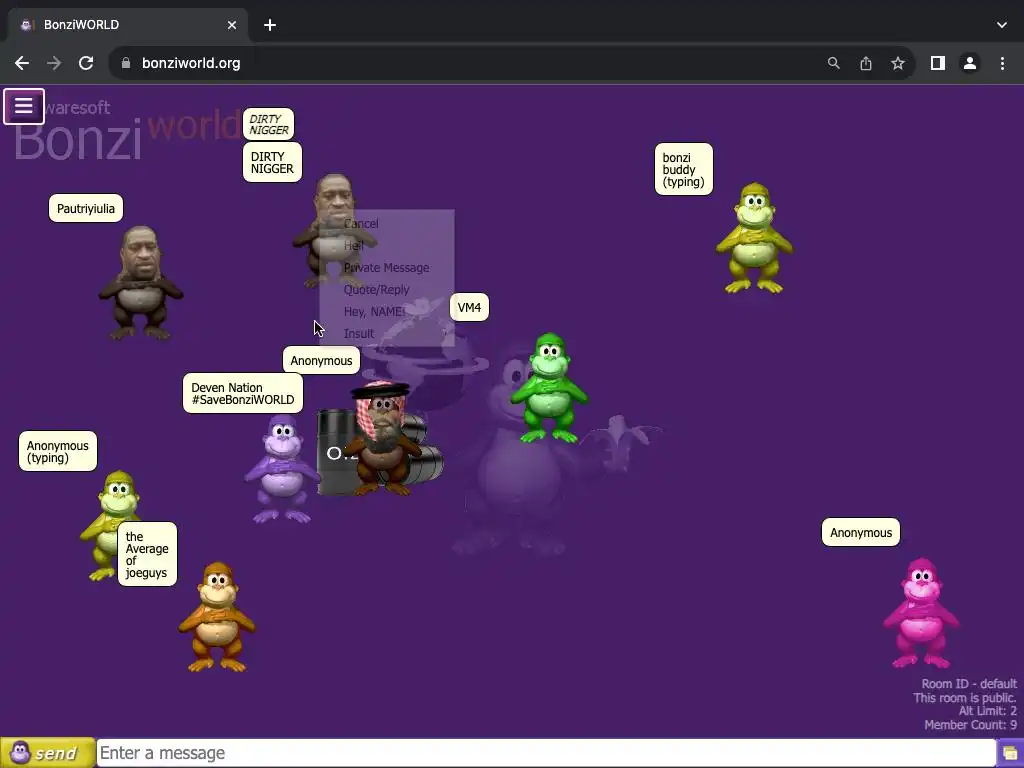Image resolution: width=1024 pixels, height=768 pixels.
Task: Click the chat log icon beside message box
Action: click(x=1010, y=753)
